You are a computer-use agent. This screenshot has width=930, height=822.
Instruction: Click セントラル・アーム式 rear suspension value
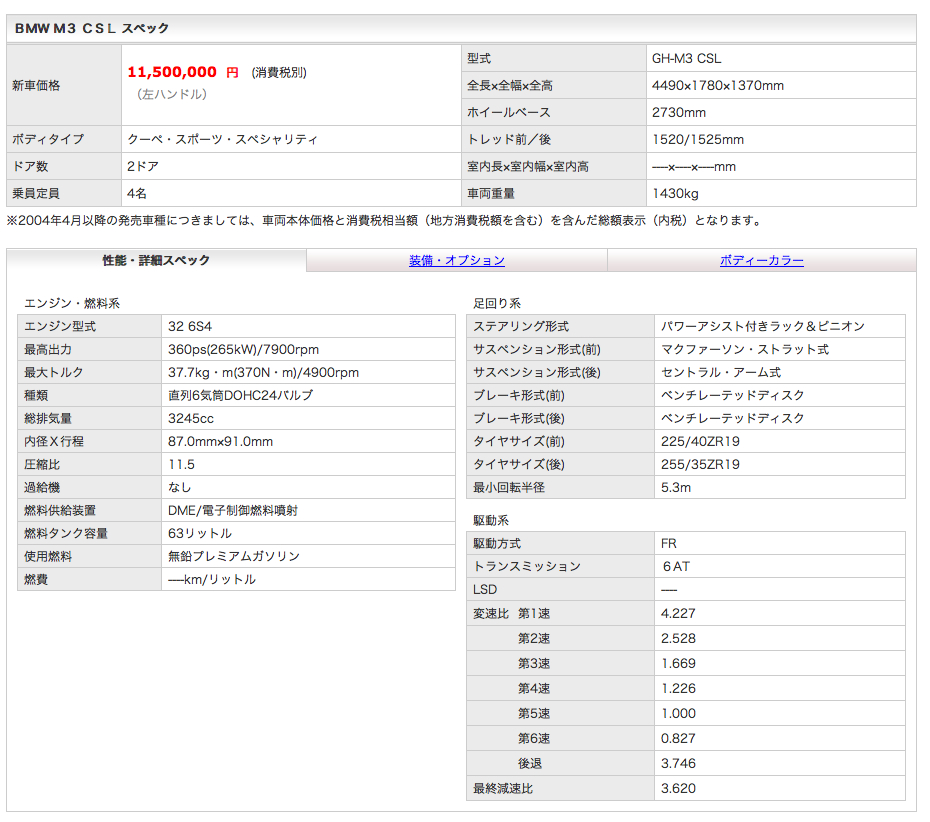721,372
